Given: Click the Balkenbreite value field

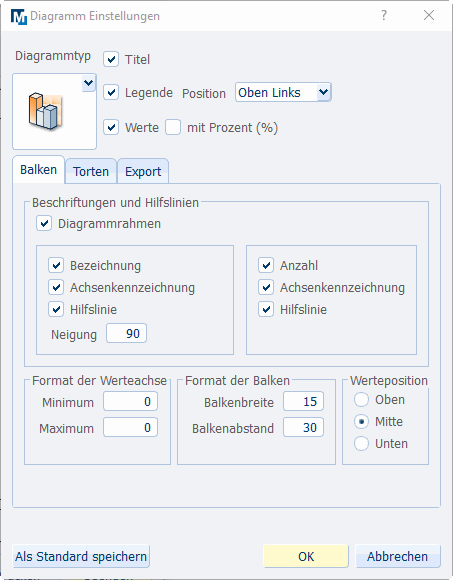Looking at the screenshot, I should 303,401.
